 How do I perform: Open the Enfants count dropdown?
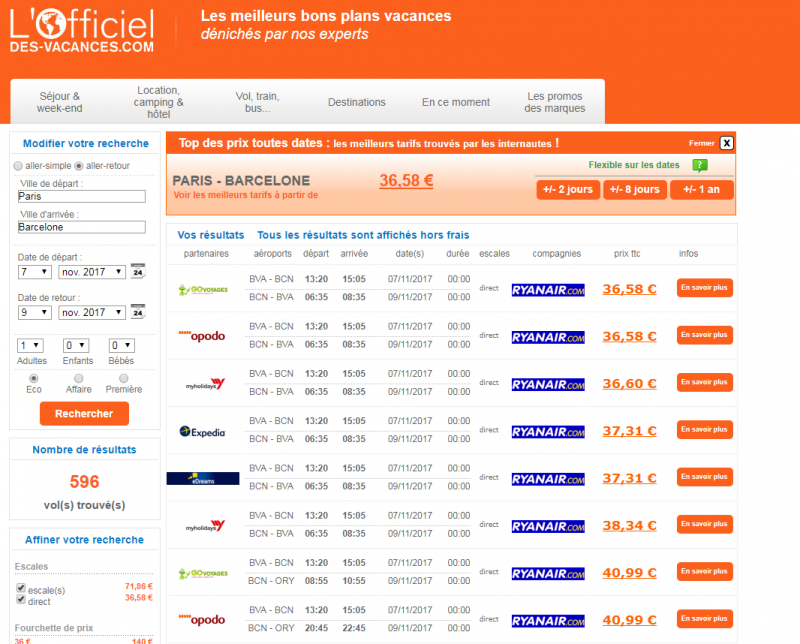76,345
